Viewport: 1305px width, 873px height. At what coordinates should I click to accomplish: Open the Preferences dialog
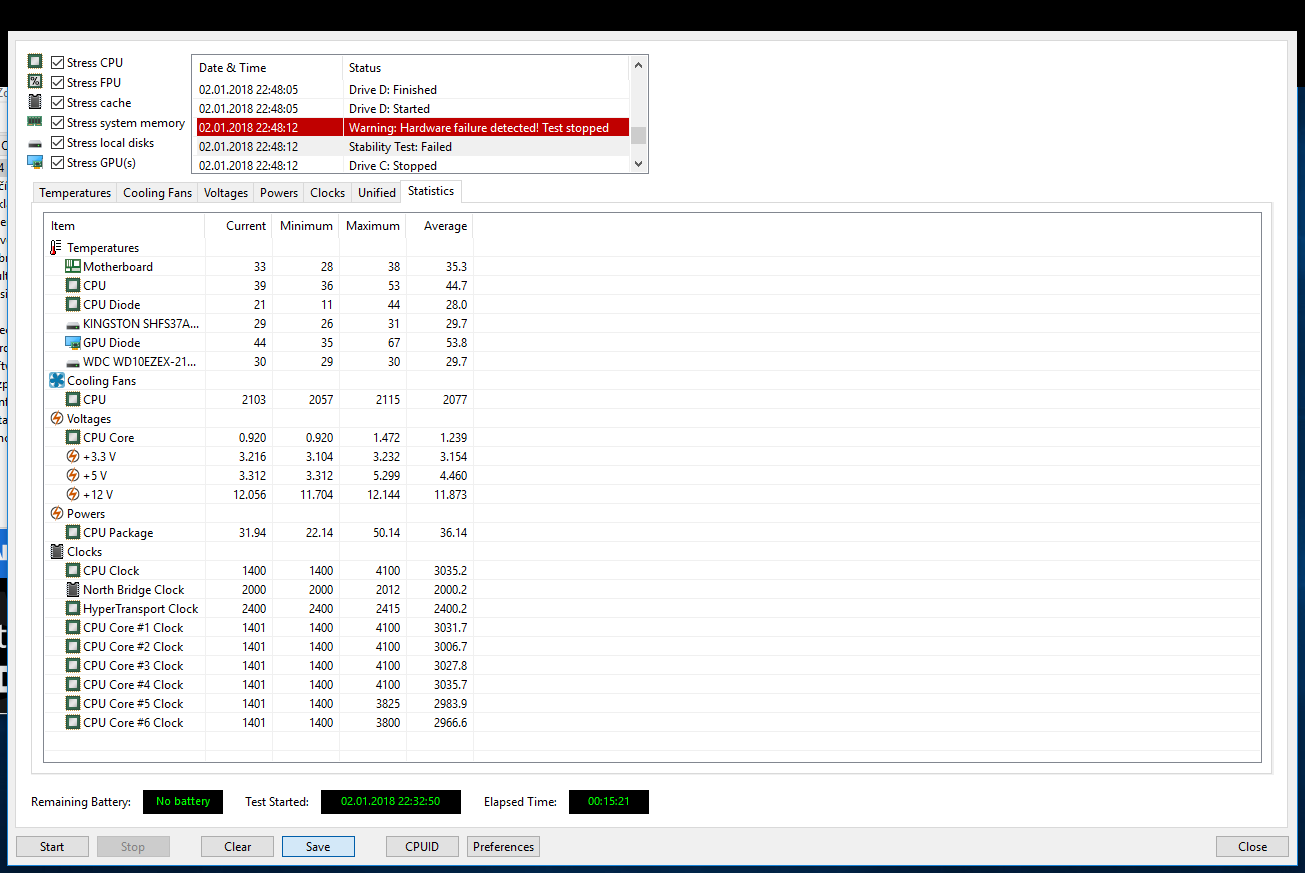click(504, 847)
